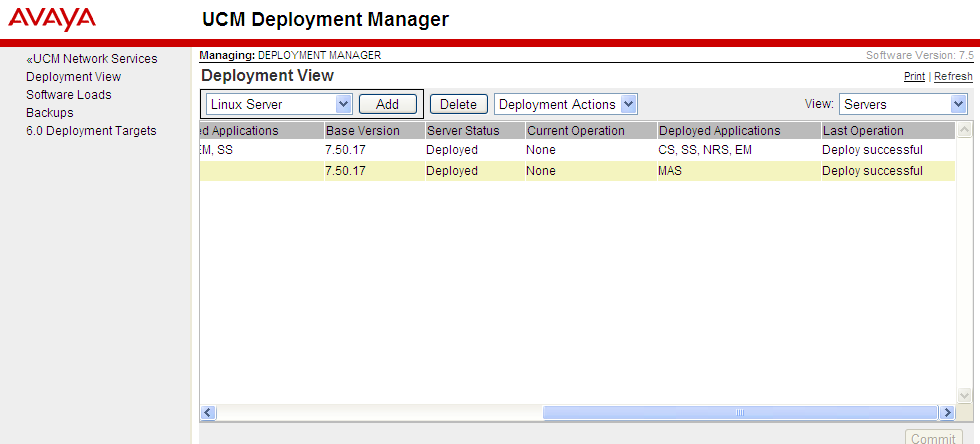Click the horizontal scrollbar thumb
This screenshot has width=980, height=444.
[741, 413]
